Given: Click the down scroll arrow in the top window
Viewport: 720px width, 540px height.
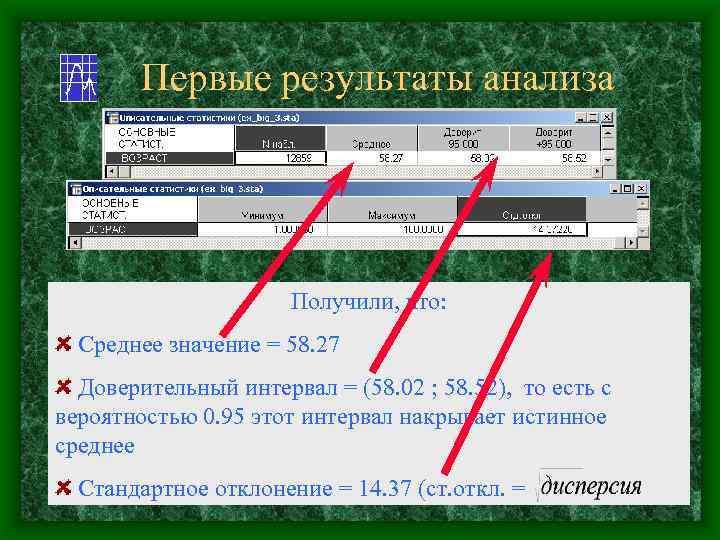Looking at the screenshot, I should point(608,159).
